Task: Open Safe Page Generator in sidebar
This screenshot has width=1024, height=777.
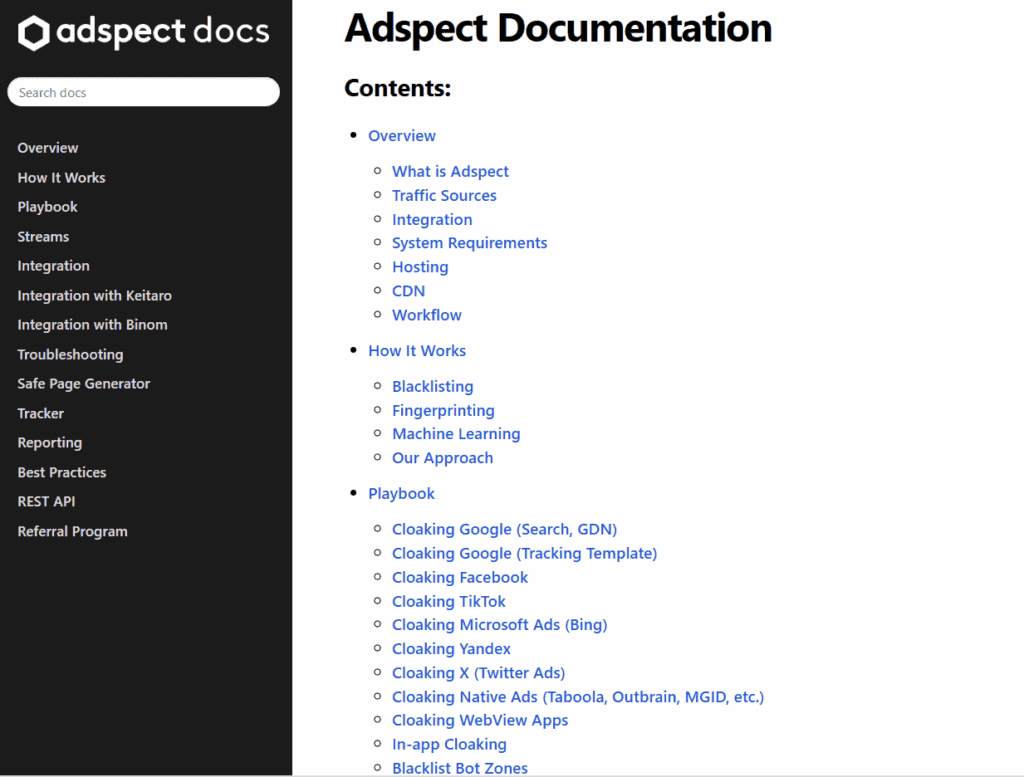Action: (83, 384)
